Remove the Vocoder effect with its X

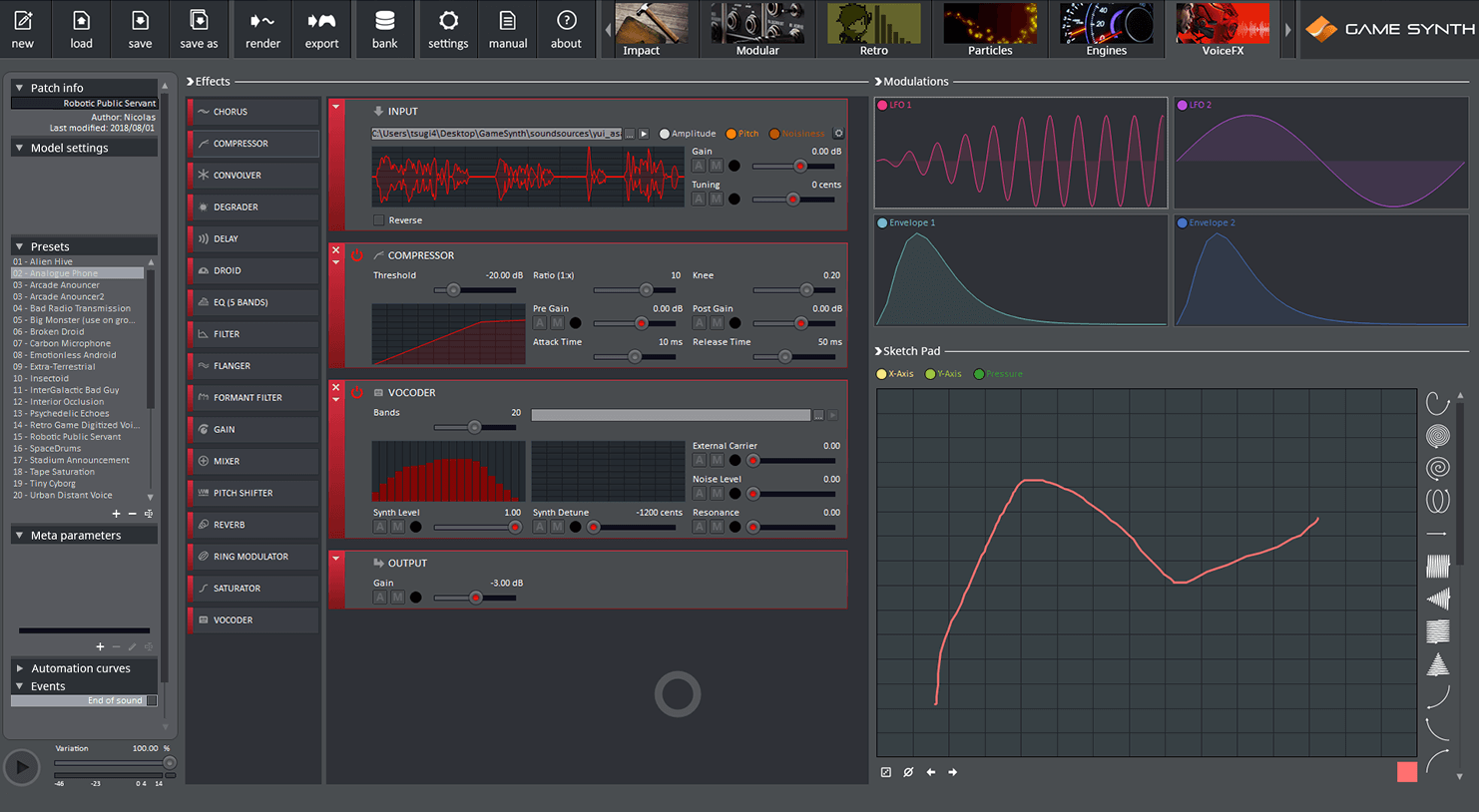[x=336, y=388]
